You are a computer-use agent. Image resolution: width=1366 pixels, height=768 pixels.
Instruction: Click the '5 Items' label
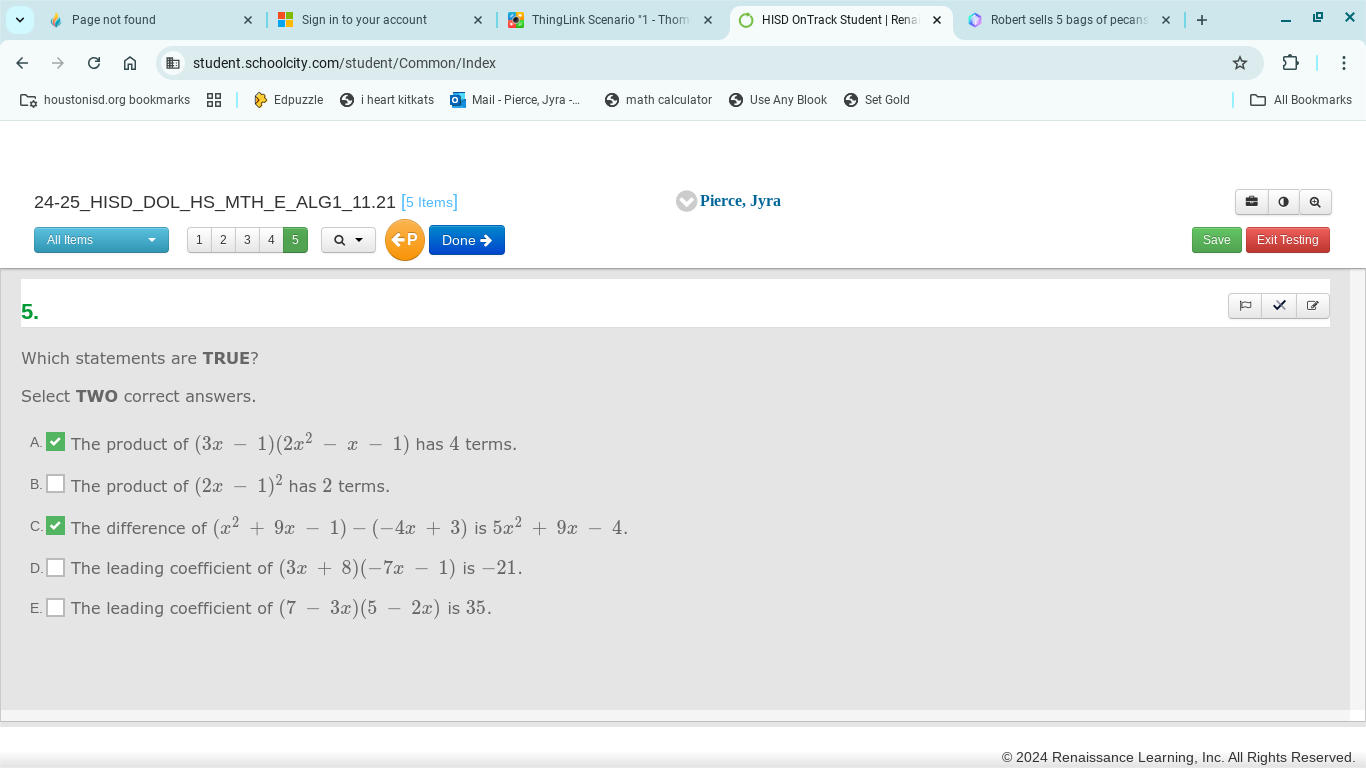point(429,202)
